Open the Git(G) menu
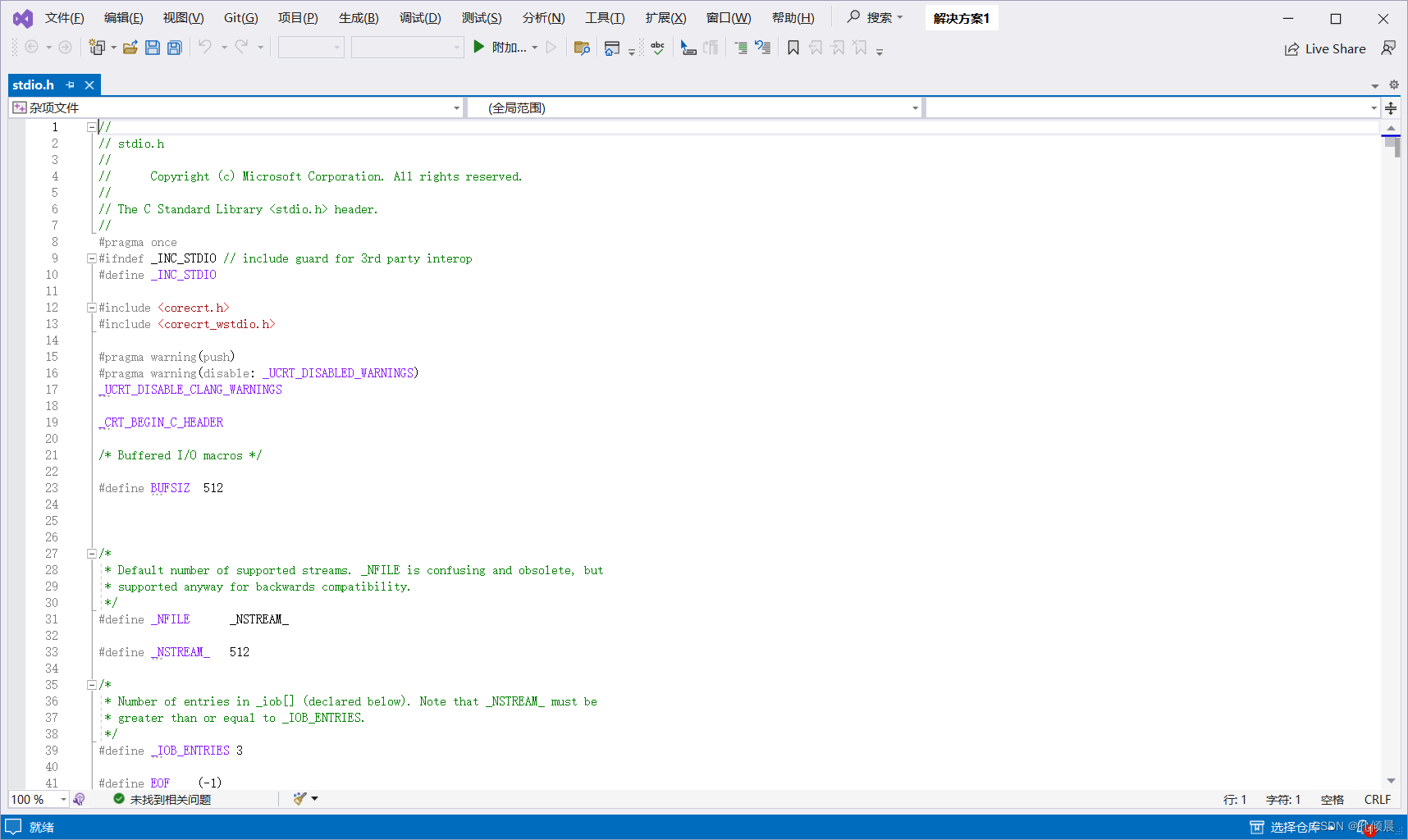This screenshot has height=840, width=1408. [240, 18]
